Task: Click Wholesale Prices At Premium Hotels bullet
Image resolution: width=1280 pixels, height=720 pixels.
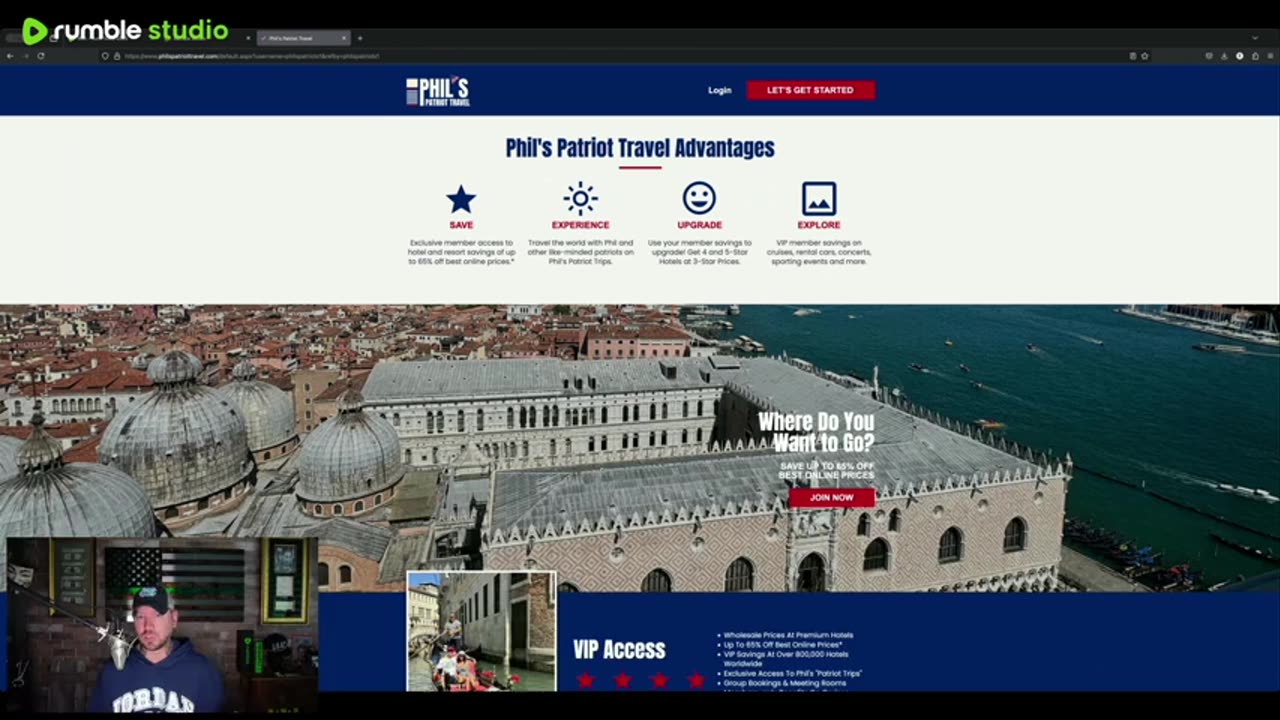Action: 787,635
